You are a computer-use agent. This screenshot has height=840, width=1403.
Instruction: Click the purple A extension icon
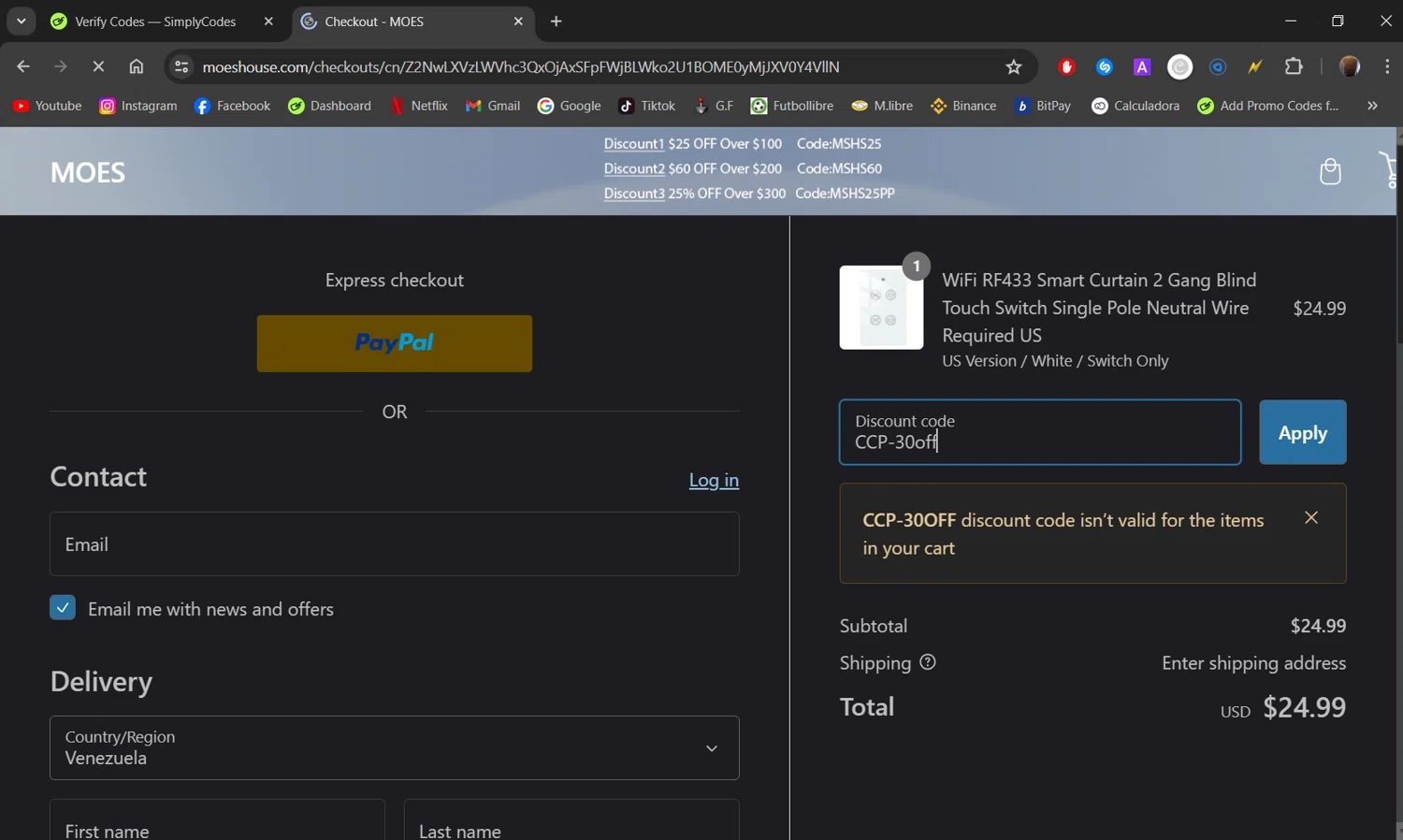[1142, 66]
